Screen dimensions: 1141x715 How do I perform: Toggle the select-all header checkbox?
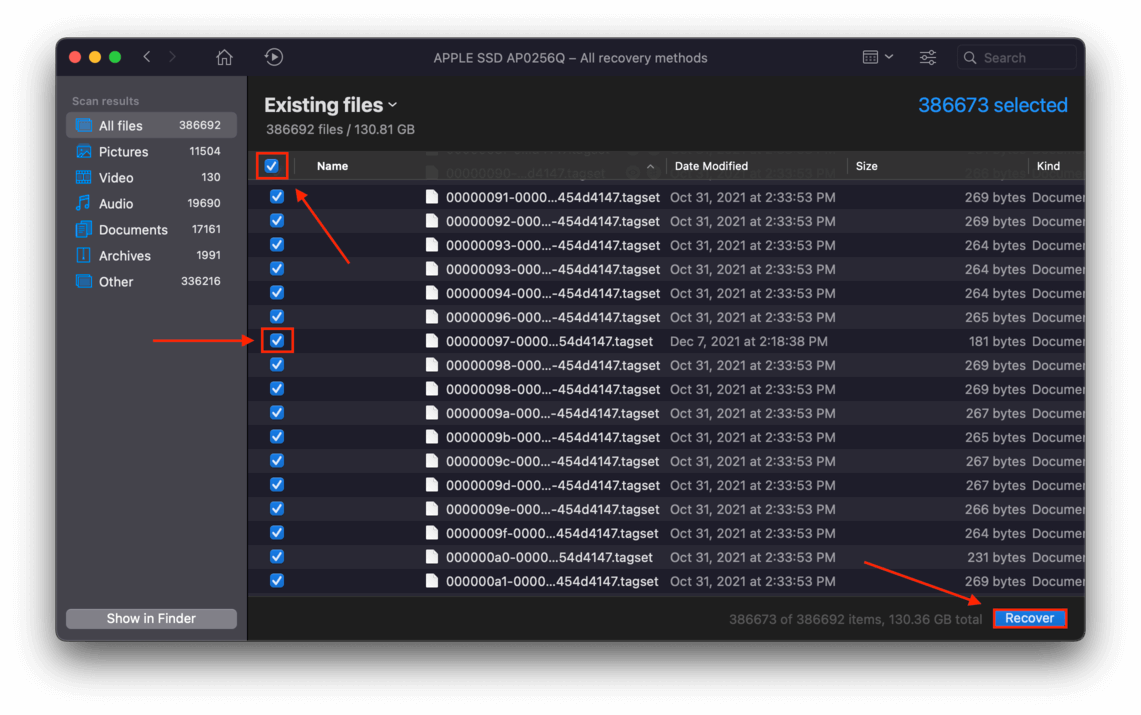(x=271, y=166)
